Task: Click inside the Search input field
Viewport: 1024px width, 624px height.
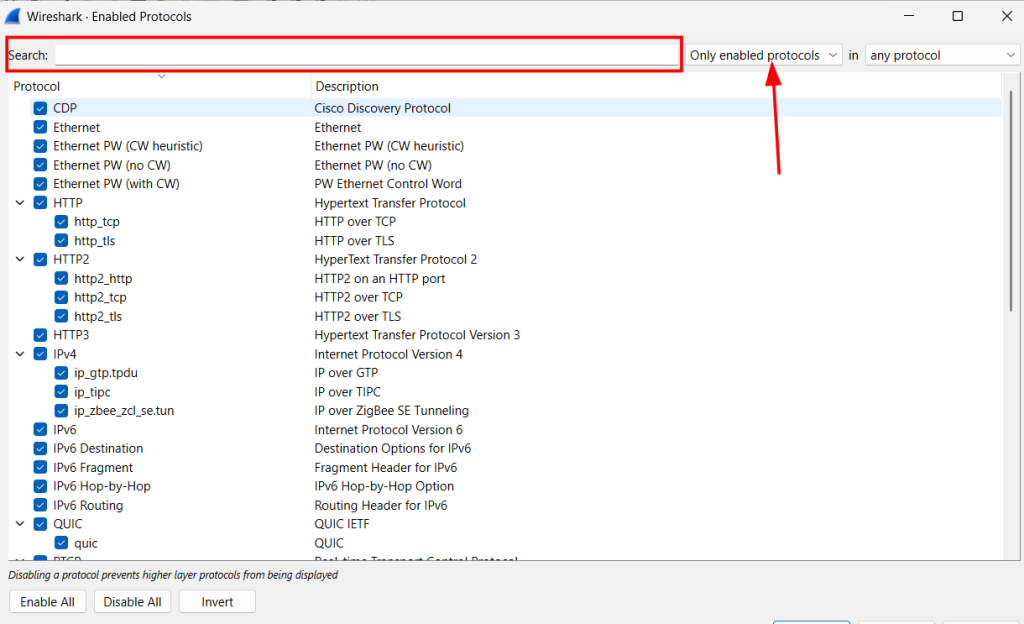Action: tap(366, 55)
